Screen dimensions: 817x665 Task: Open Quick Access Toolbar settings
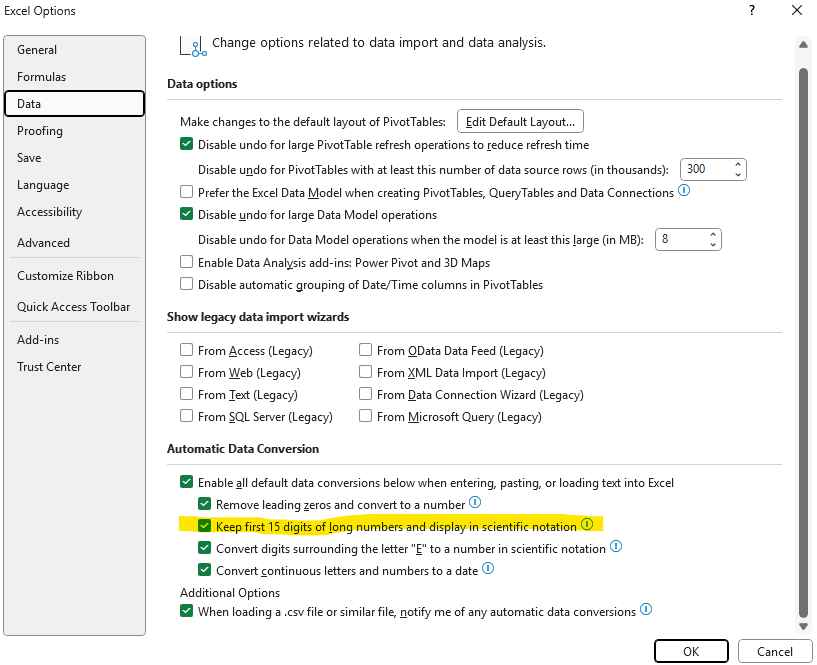(x=74, y=307)
